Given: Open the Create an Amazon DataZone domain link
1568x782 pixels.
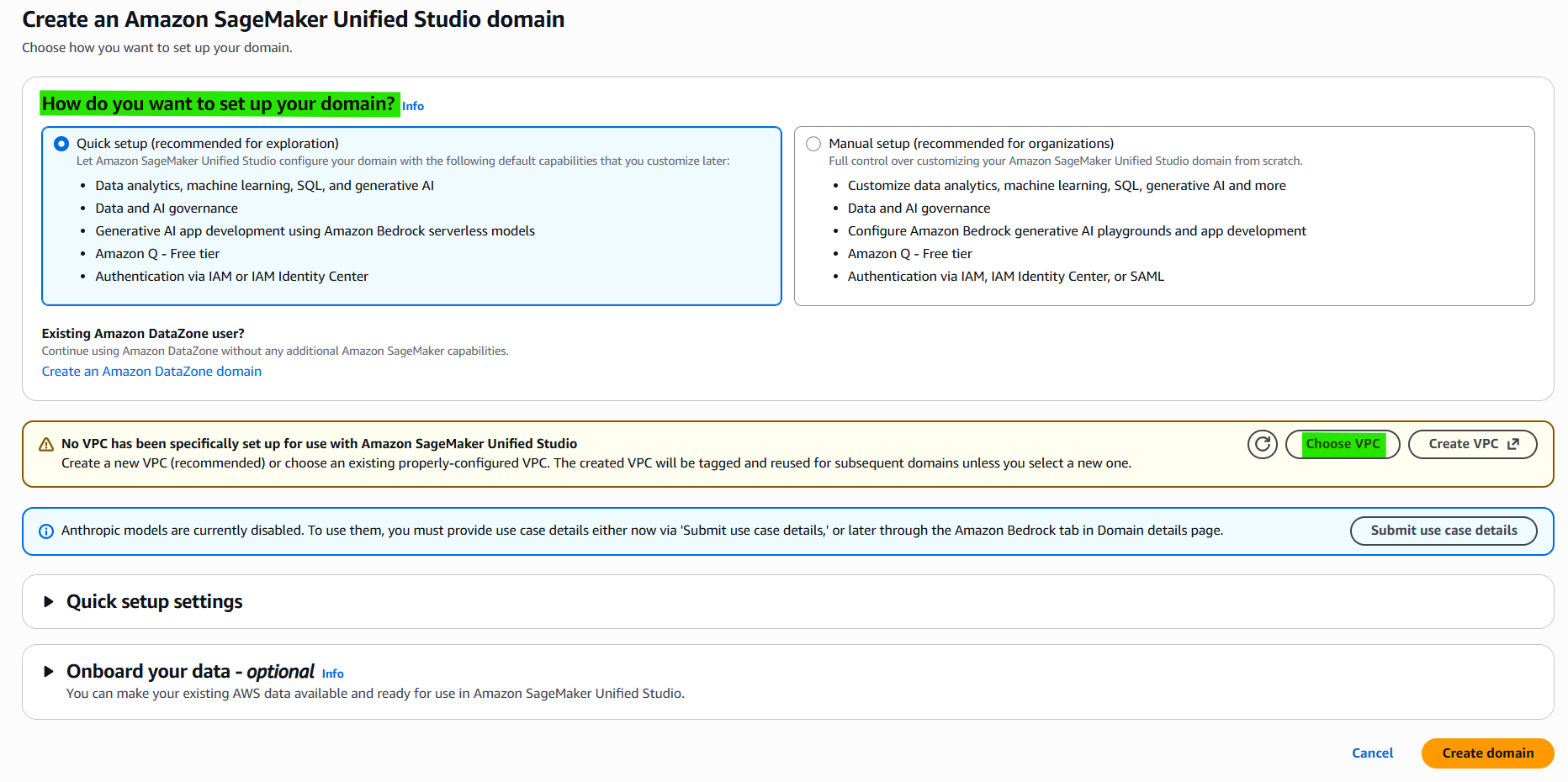Looking at the screenshot, I should tap(151, 372).
